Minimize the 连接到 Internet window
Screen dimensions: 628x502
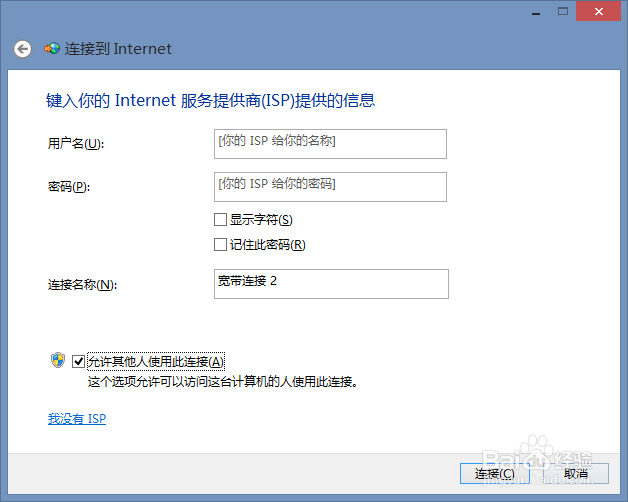click(536, 12)
